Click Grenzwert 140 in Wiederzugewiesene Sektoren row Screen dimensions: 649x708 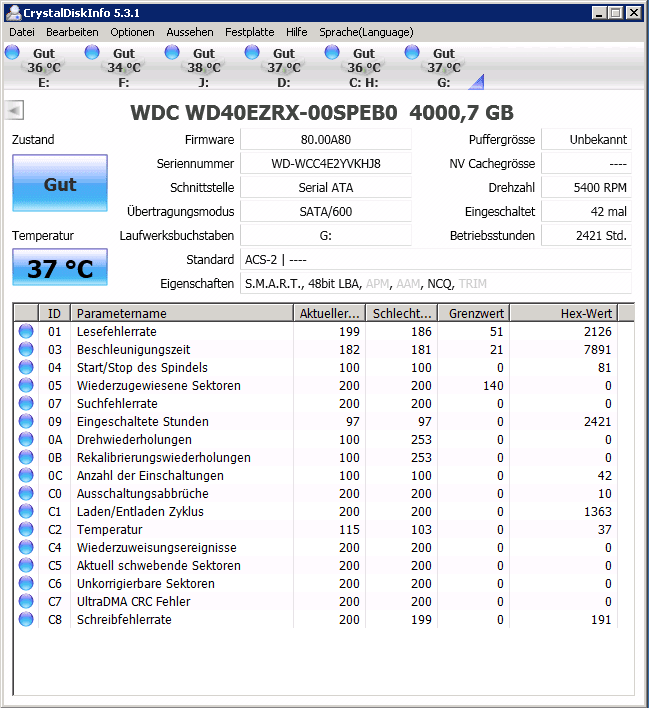493,386
